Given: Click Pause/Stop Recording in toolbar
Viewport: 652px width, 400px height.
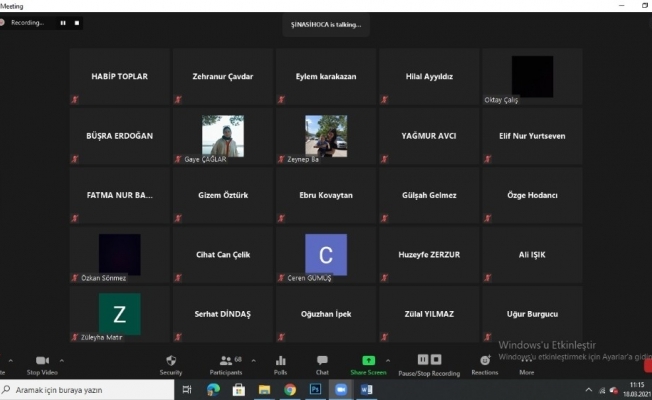Looking at the screenshot, I should point(429,361).
